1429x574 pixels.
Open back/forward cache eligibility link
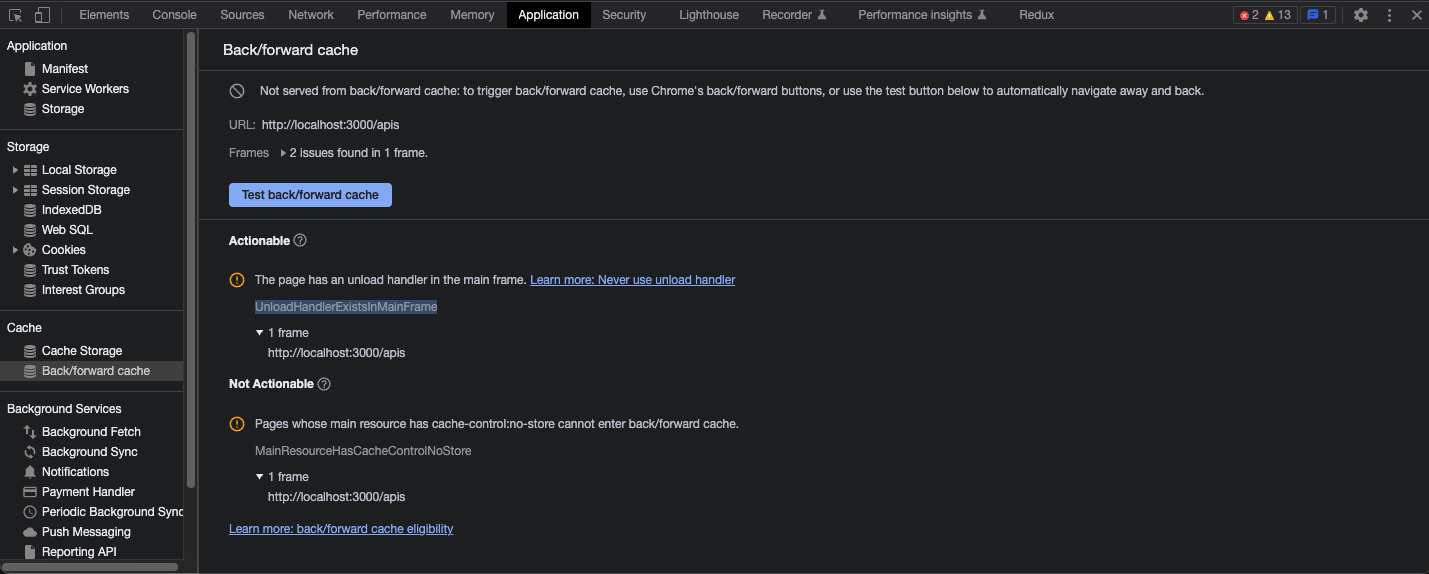pyautogui.click(x=341, y=529)
